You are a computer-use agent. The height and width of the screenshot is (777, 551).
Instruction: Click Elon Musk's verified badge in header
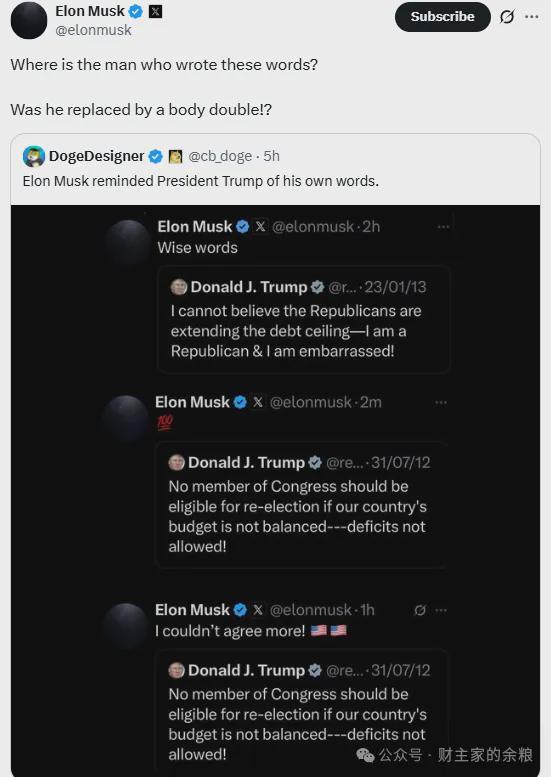(x=135, y=11)
